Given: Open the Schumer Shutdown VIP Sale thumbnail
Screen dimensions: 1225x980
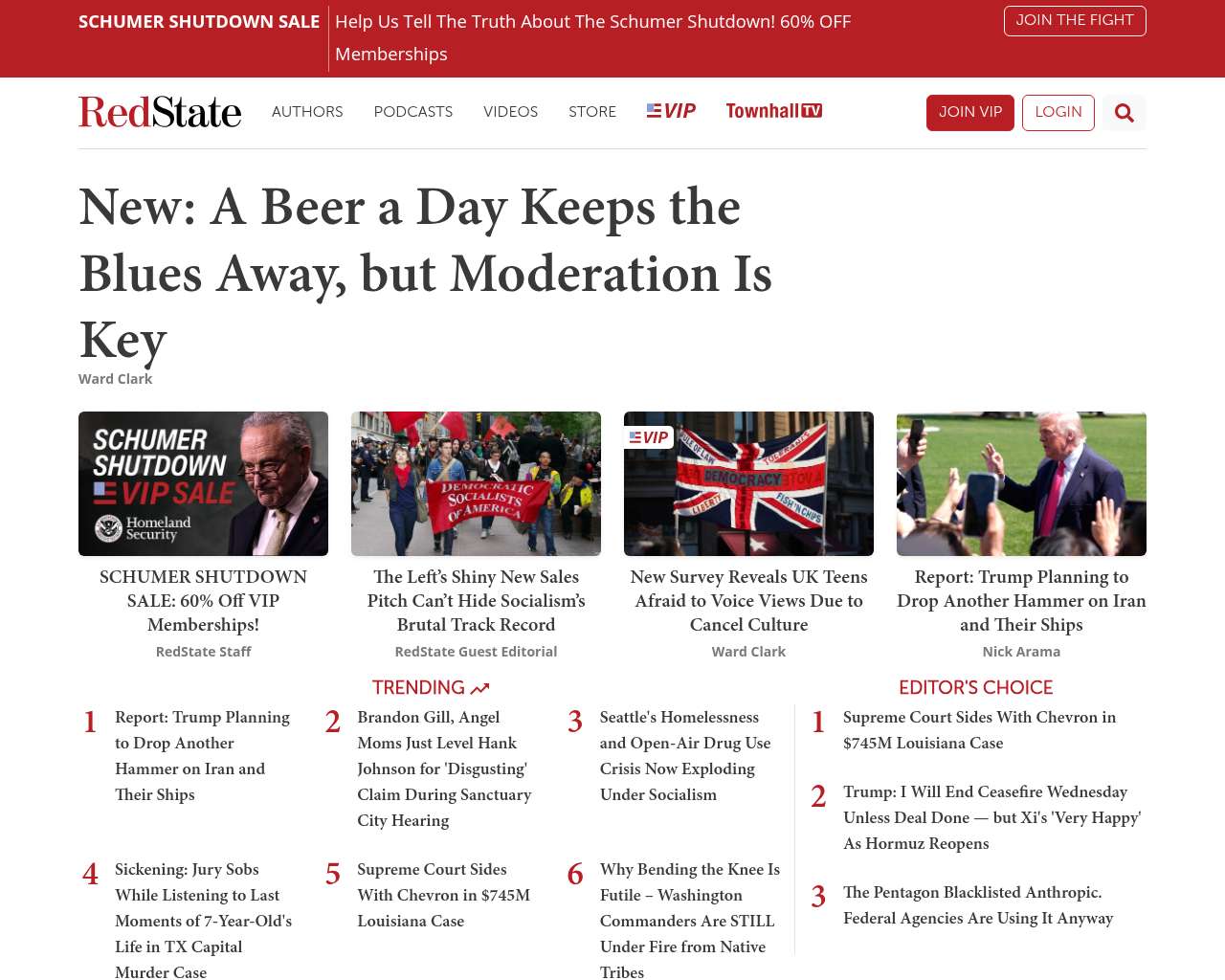Looking at the screenshot, I should coord(203,483).
